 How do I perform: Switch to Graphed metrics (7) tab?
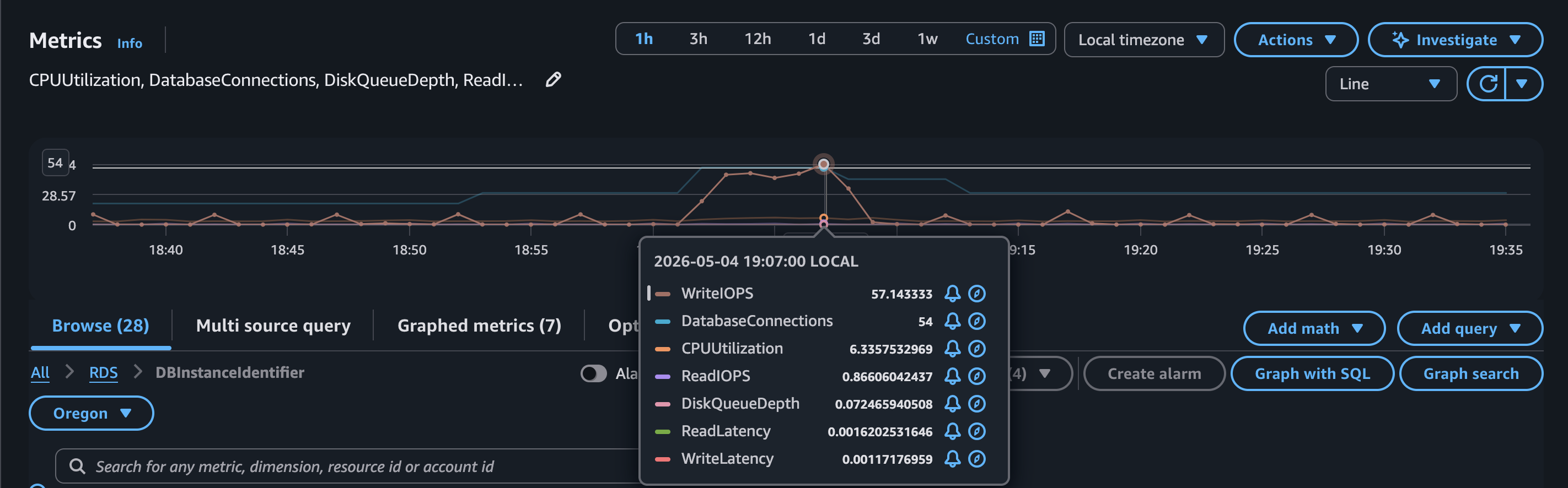click(479, 327)
